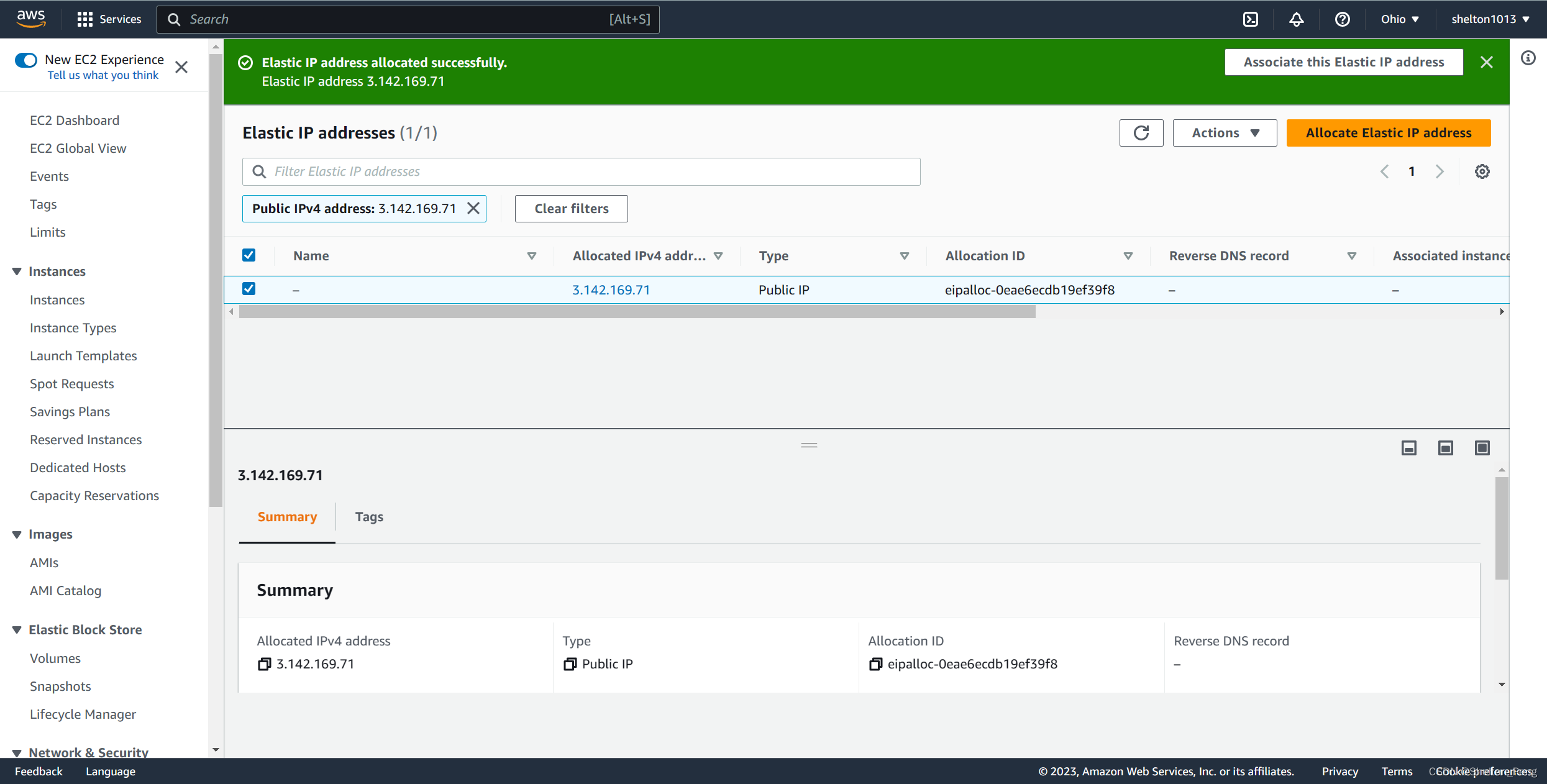1547x784 pixels.
Task: Sort by the Allocation ID column
Action: (x=1128, y=256)
